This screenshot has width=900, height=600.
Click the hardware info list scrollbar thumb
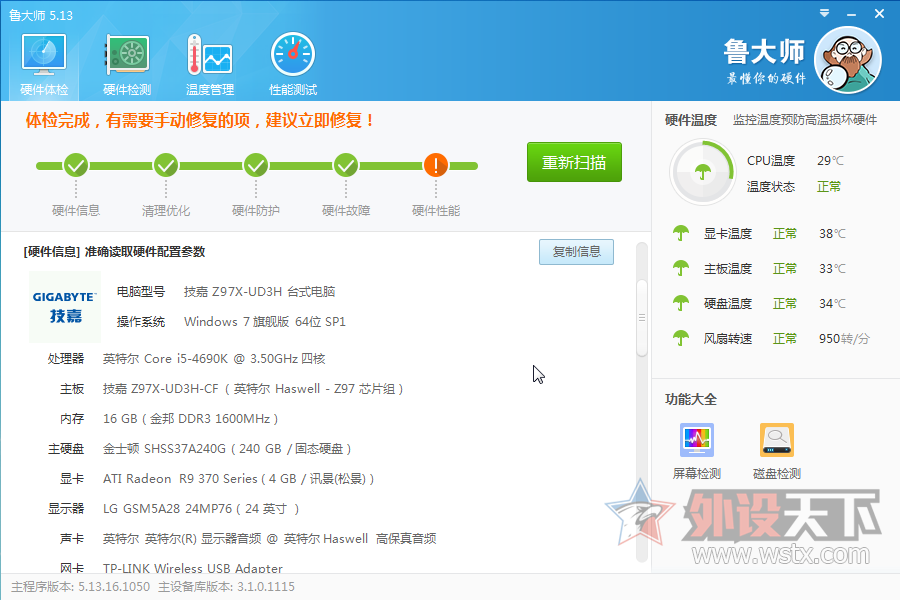pyautogui.click(x=642, y=318)
